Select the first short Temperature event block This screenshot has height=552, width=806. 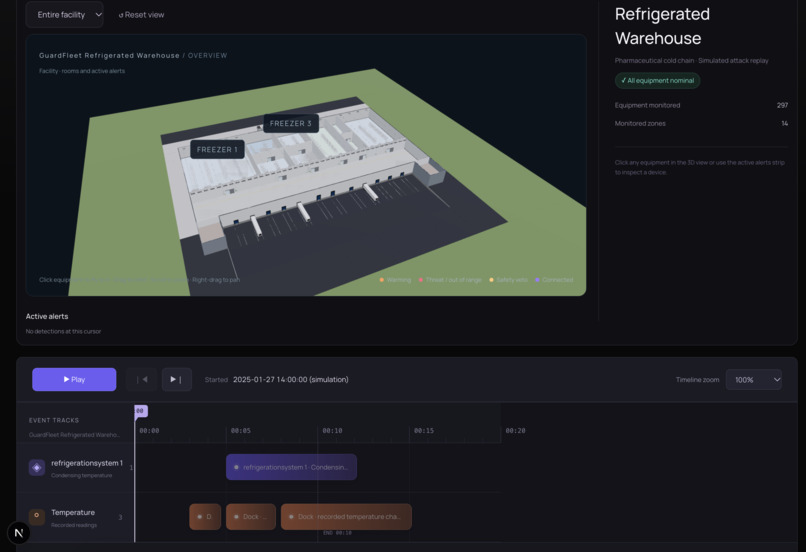click(205, 517)
